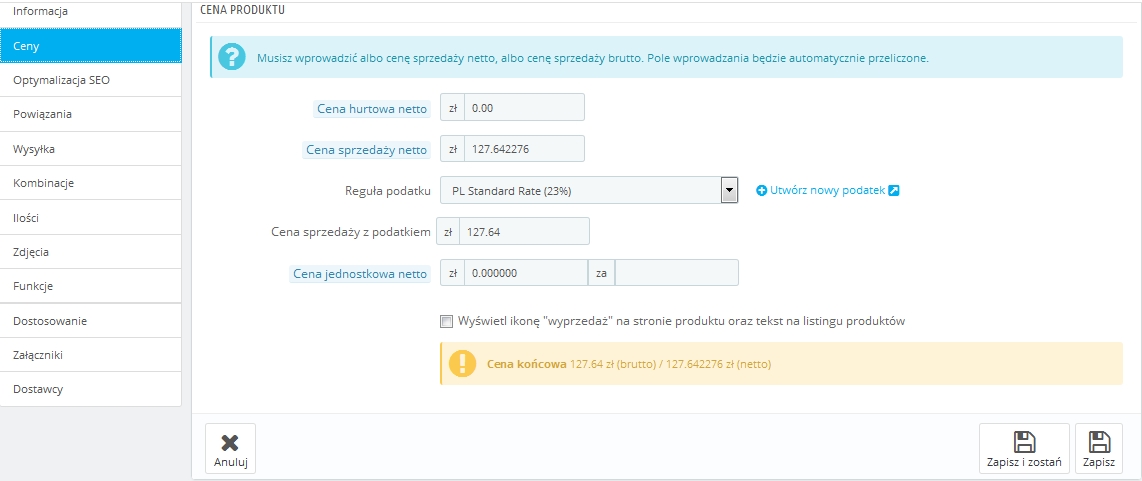1142x481 pixels.
Task: Select the PL Standard Rate (23%) combo box
Action: 589,190
